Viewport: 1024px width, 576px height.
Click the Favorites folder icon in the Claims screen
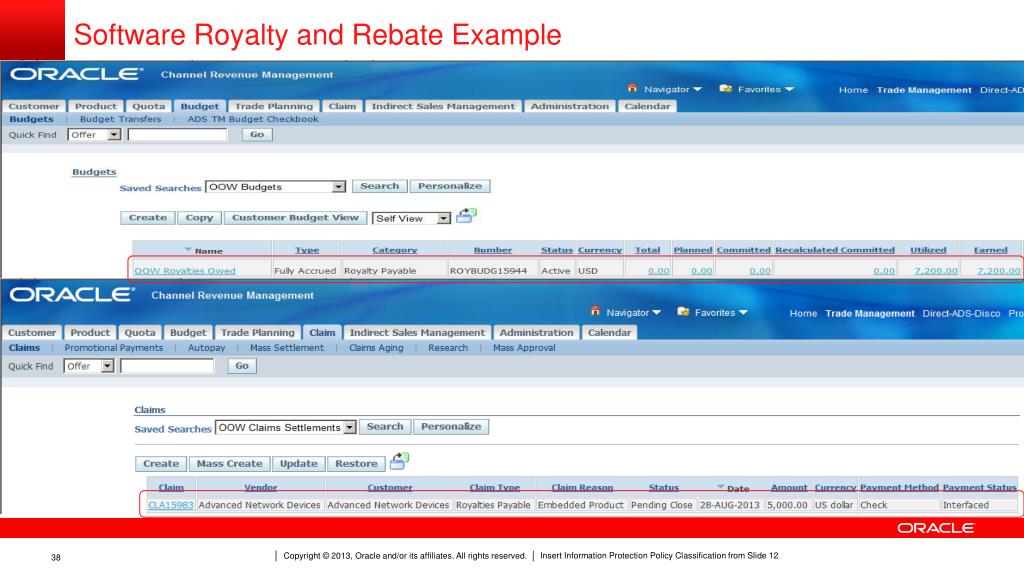(683, 312)
